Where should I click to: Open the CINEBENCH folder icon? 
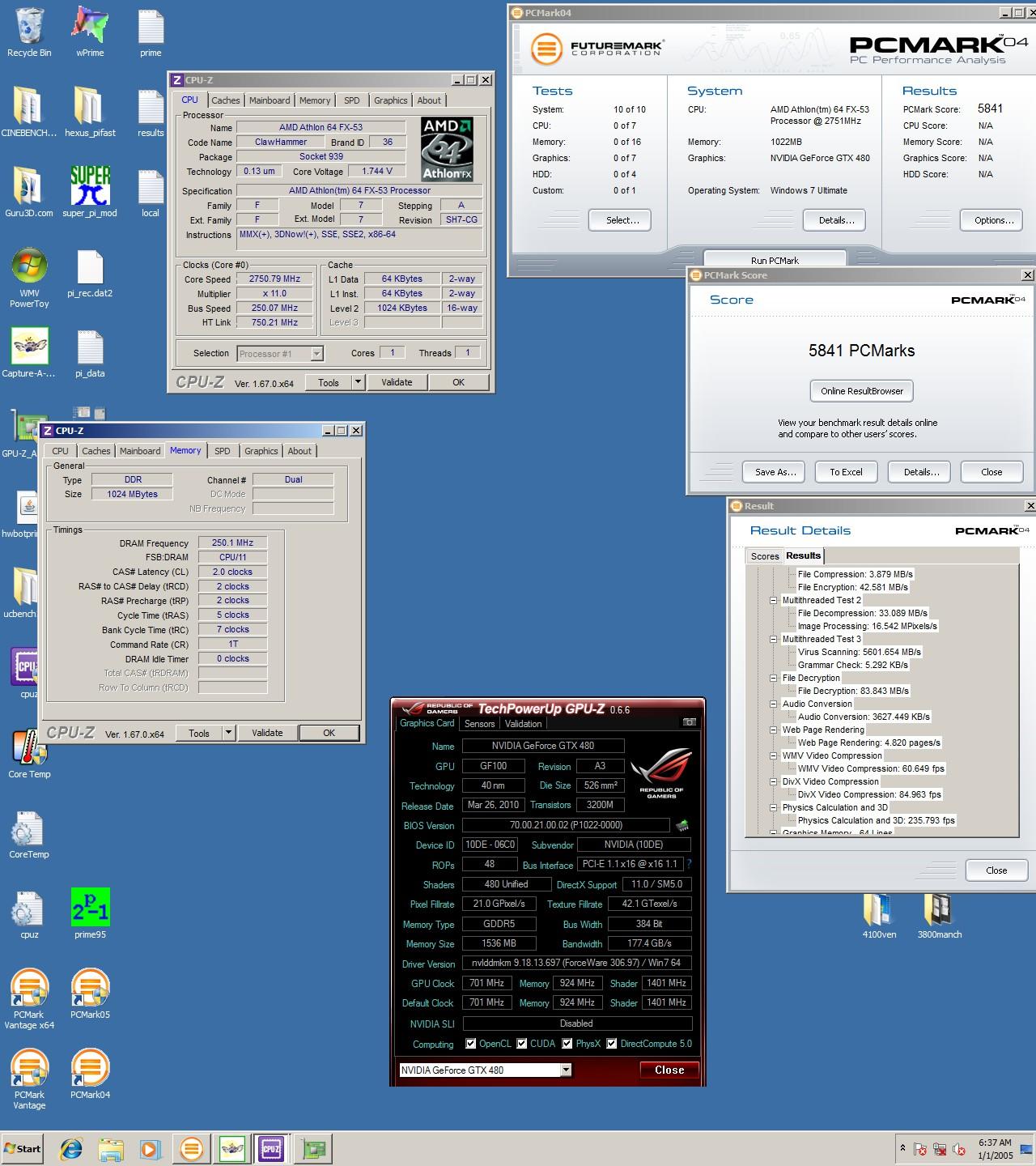(29, 111)
